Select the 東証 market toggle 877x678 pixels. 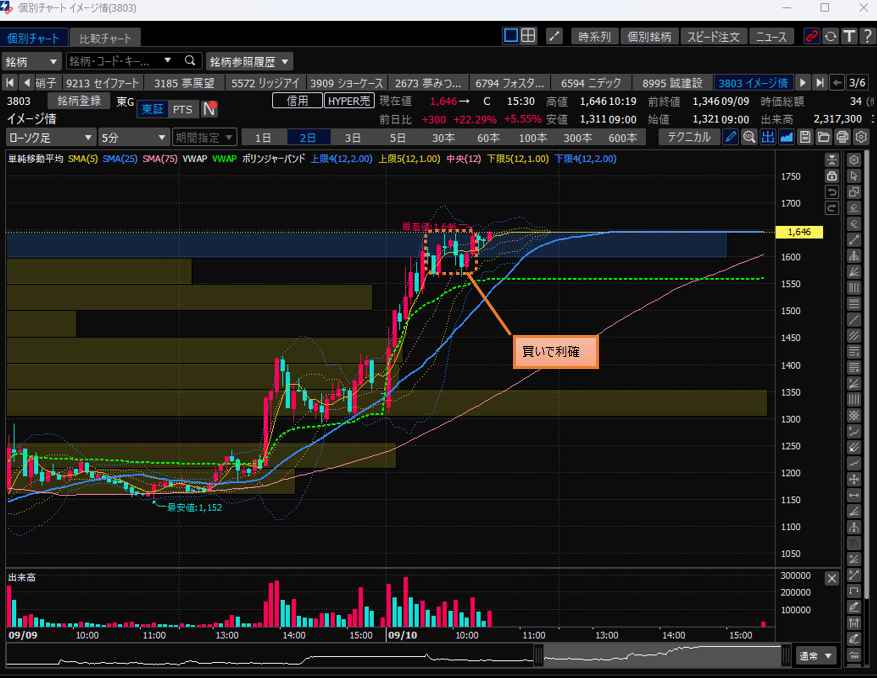[152, 109]
